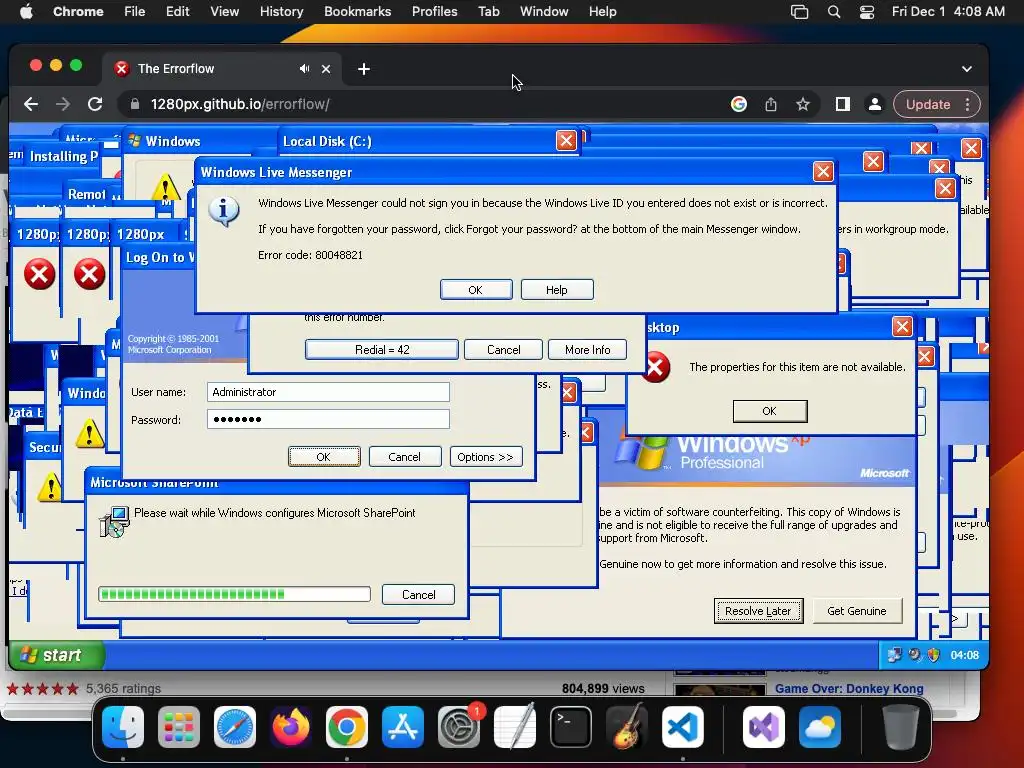Open Chrome three-dot menu

point(968,104)
